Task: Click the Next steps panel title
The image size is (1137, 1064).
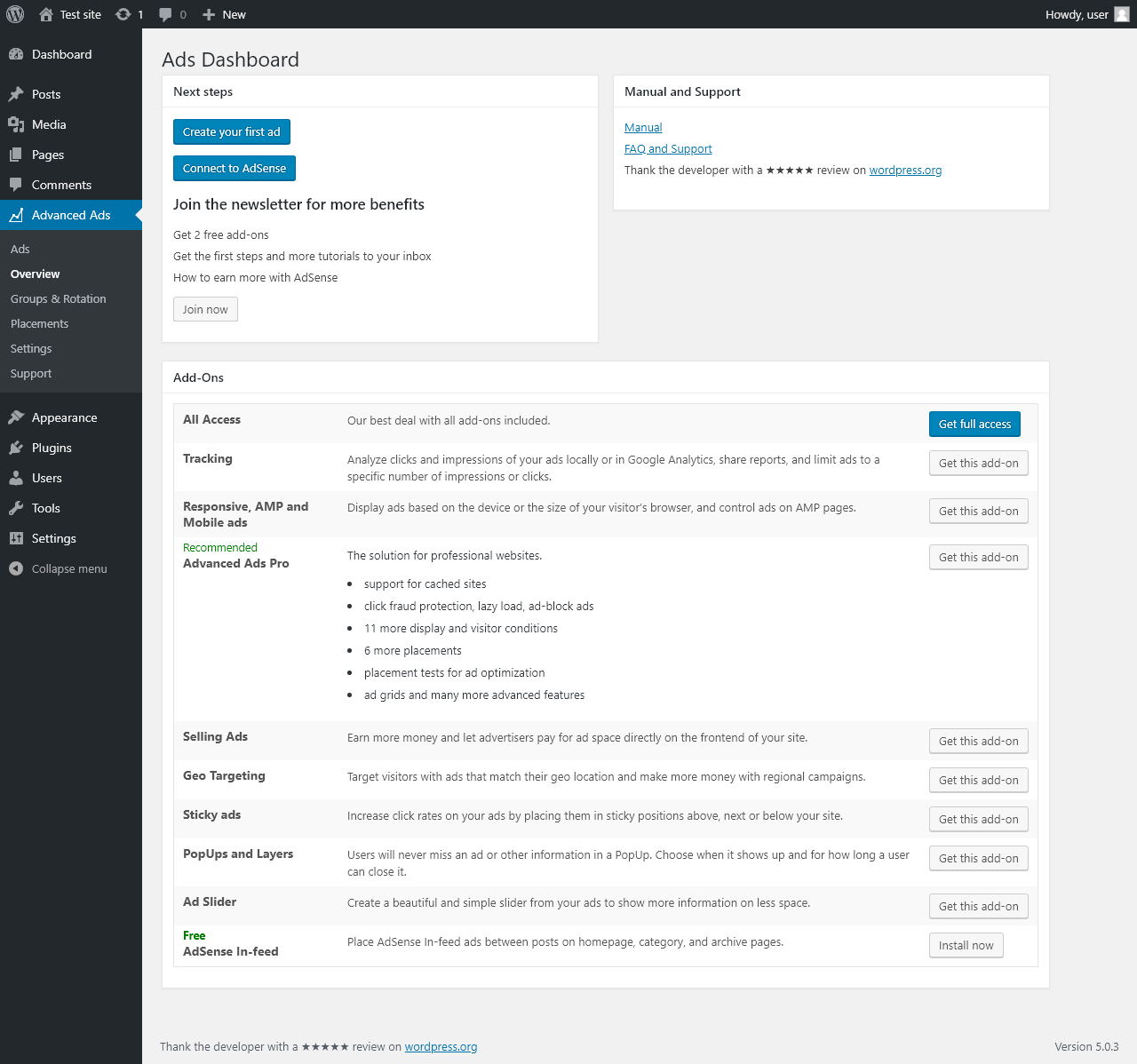Action: [203, 91]
